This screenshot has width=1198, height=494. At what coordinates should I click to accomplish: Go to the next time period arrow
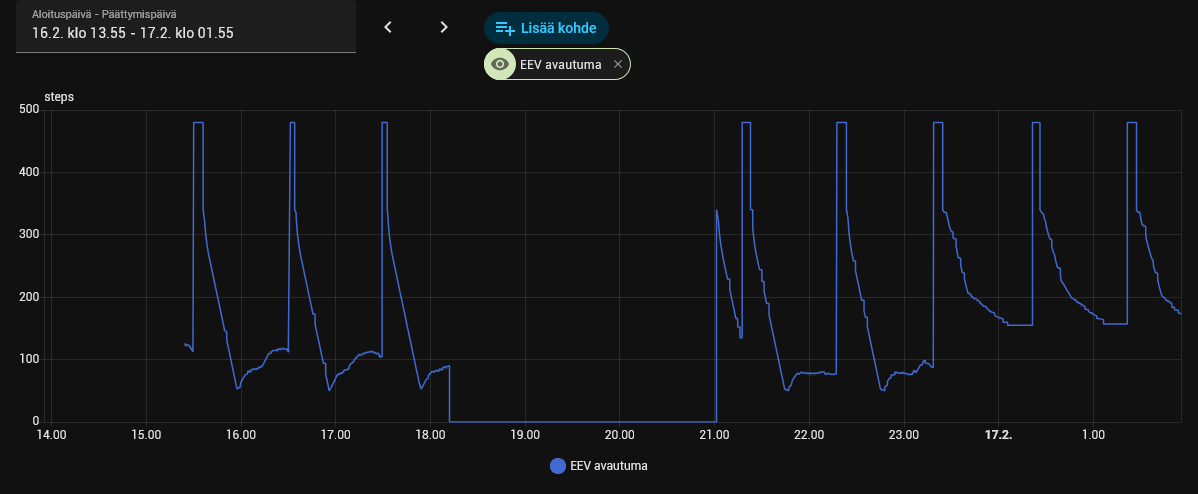(x=444, y=27)
